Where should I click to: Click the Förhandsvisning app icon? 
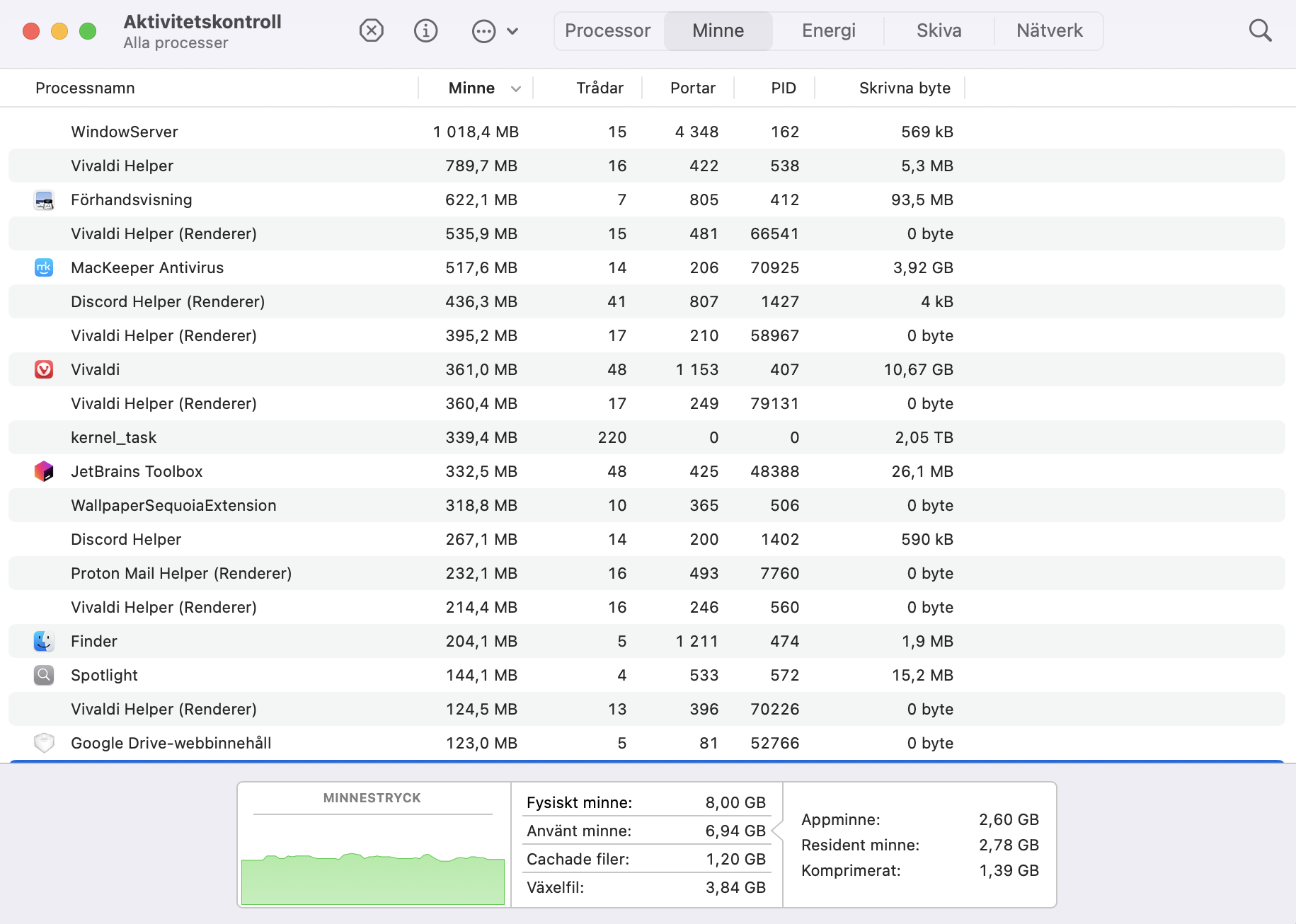coord(44,200)
